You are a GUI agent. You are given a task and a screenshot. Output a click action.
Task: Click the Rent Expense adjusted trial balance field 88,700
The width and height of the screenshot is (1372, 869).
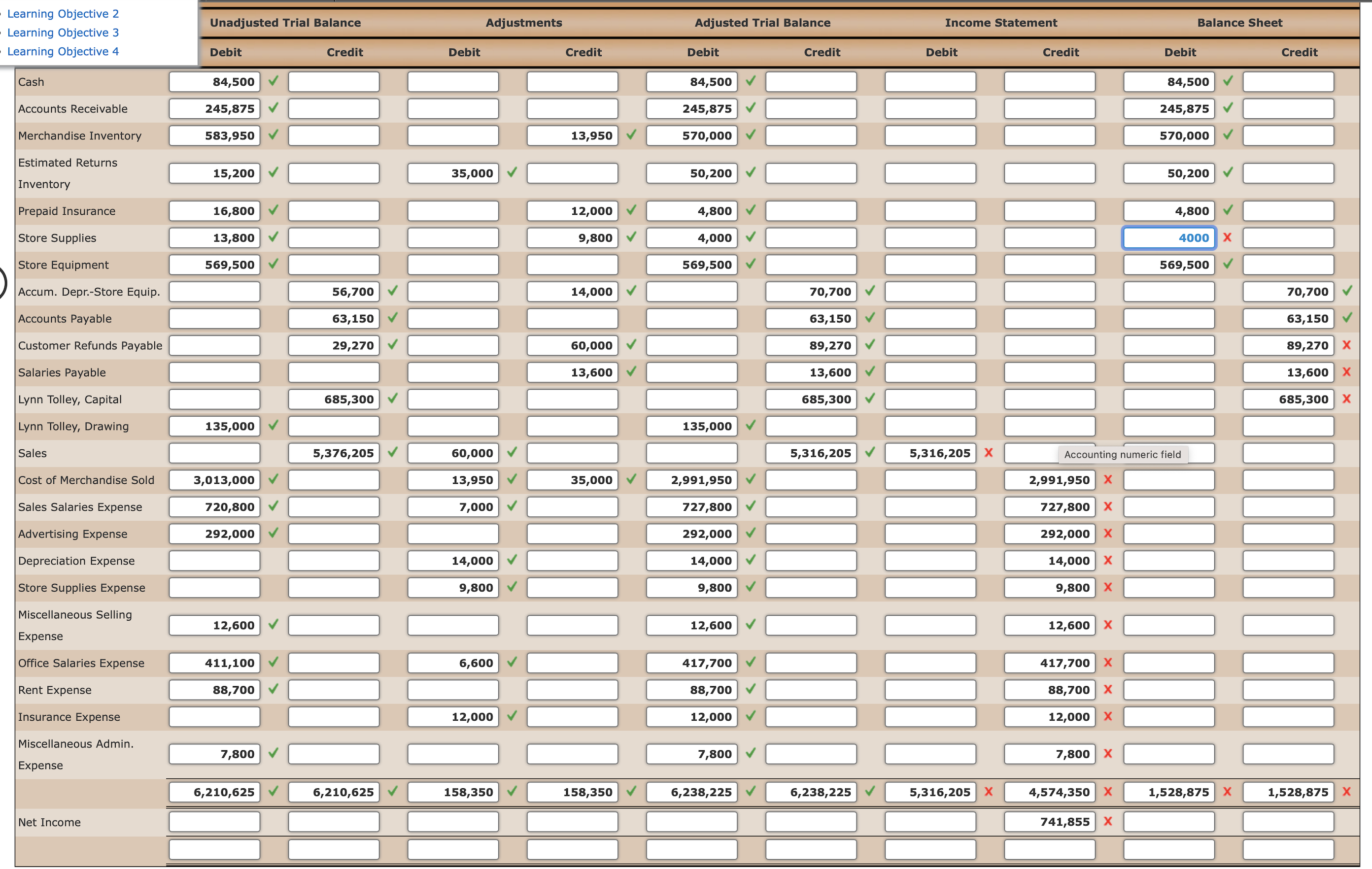691,690
